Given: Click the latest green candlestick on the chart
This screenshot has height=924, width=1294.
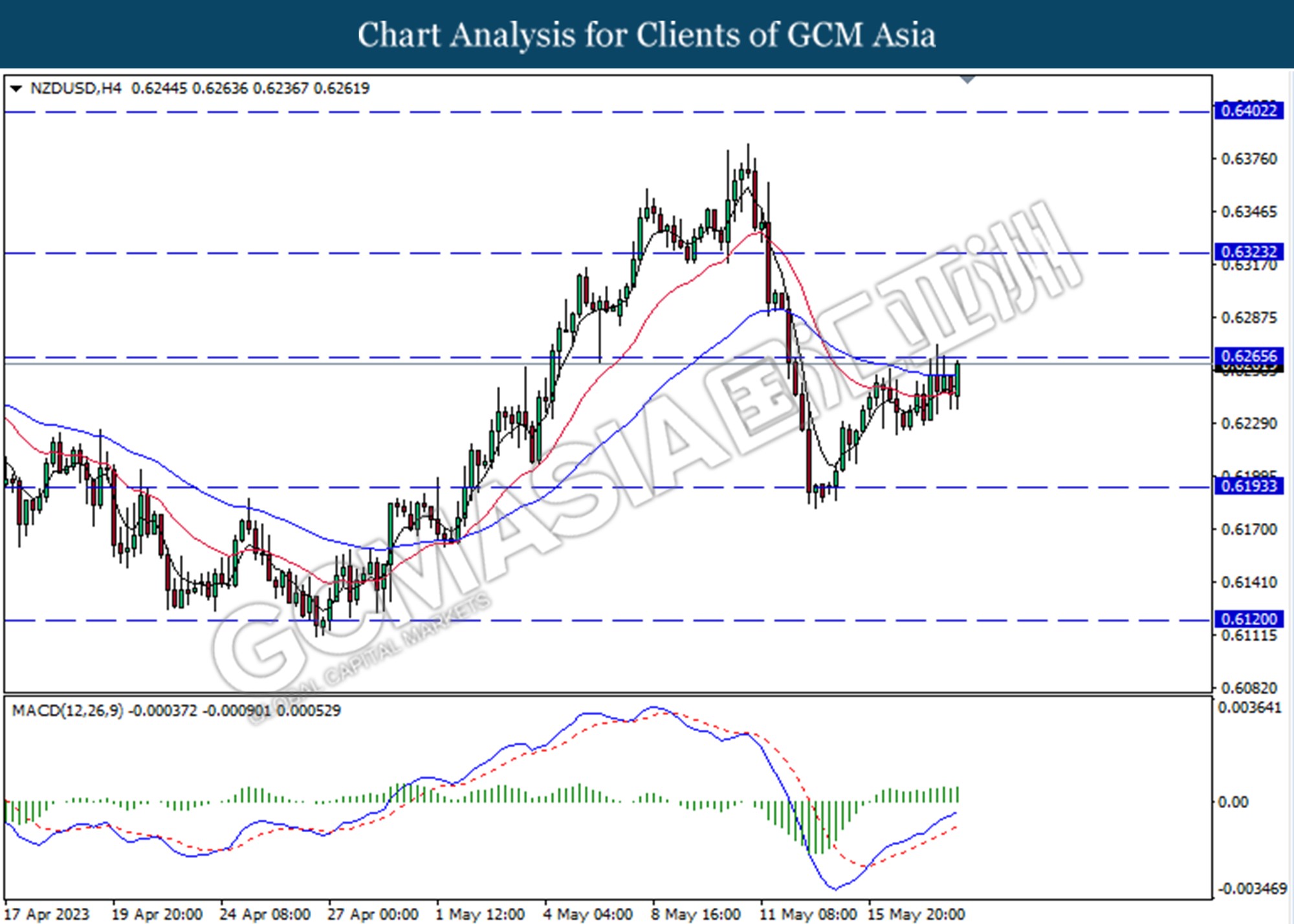Looking at the screenshot, I should [958, 383].
